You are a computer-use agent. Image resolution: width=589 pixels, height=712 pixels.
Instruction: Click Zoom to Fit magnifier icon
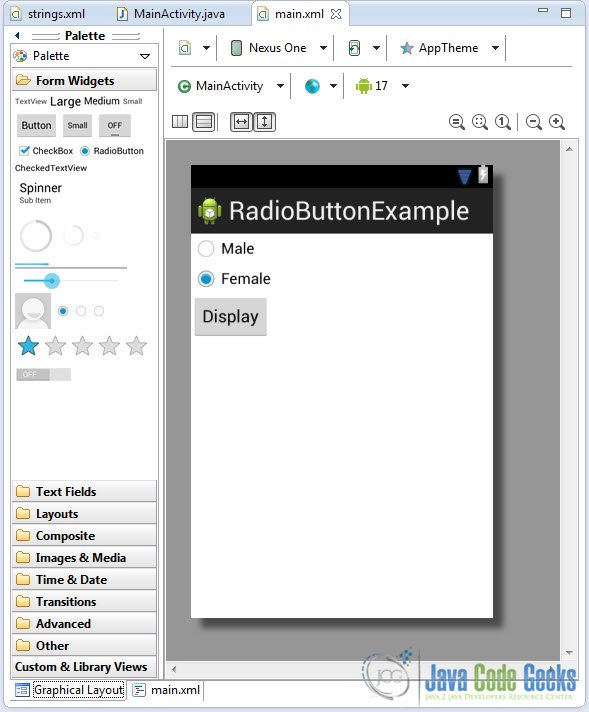coord(480,122)
